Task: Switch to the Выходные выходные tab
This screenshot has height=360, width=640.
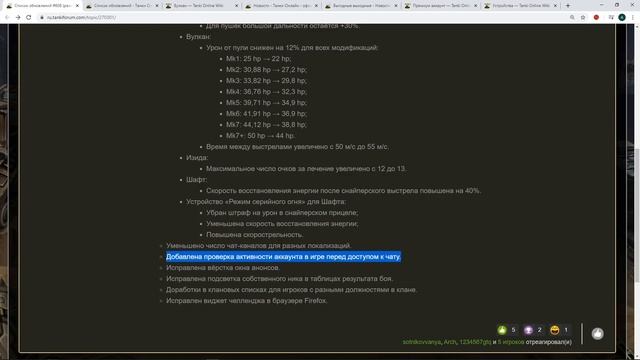Action: (x=360, y=6)
